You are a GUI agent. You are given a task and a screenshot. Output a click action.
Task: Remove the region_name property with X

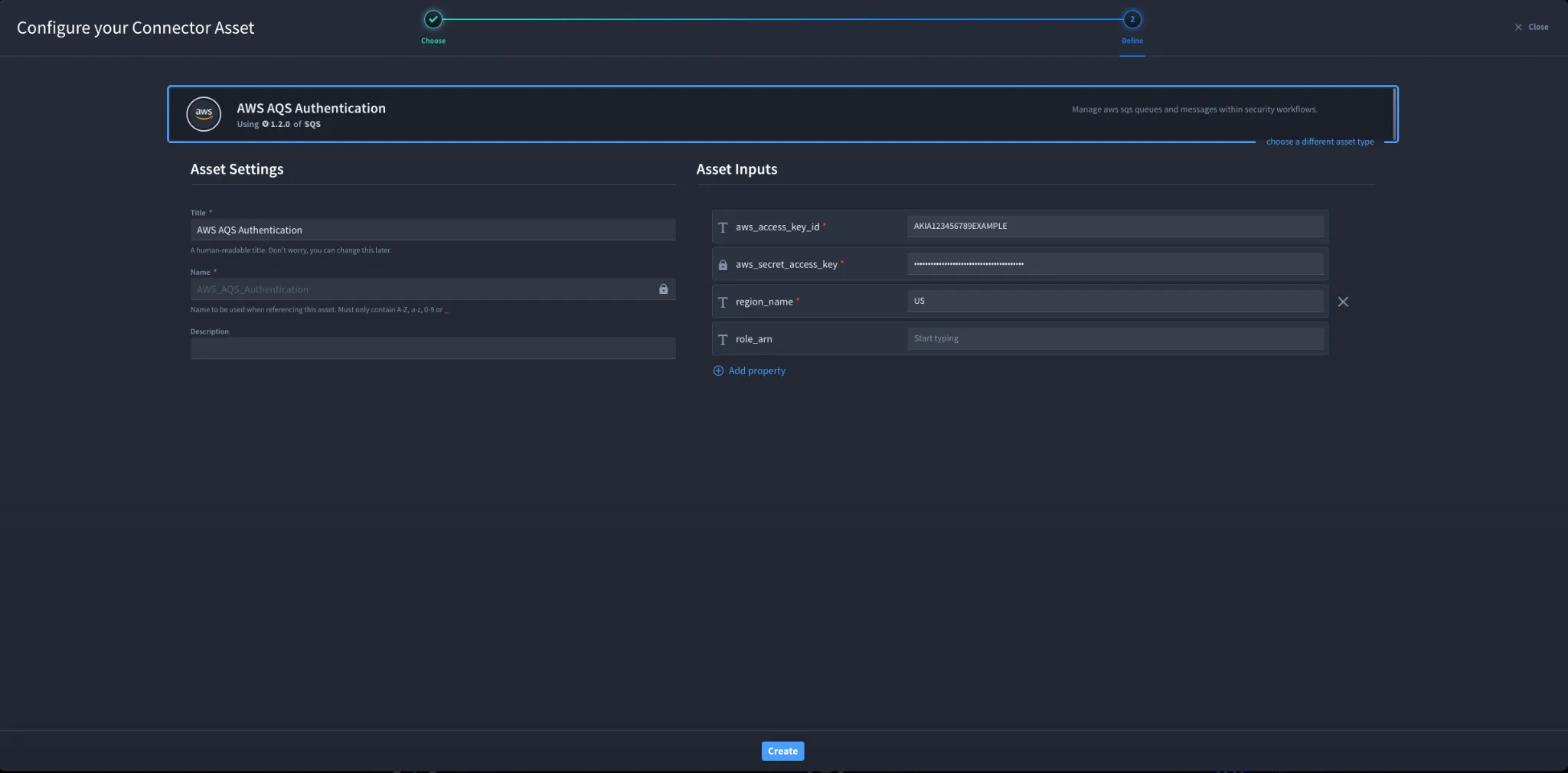[x=1343, y=302]
